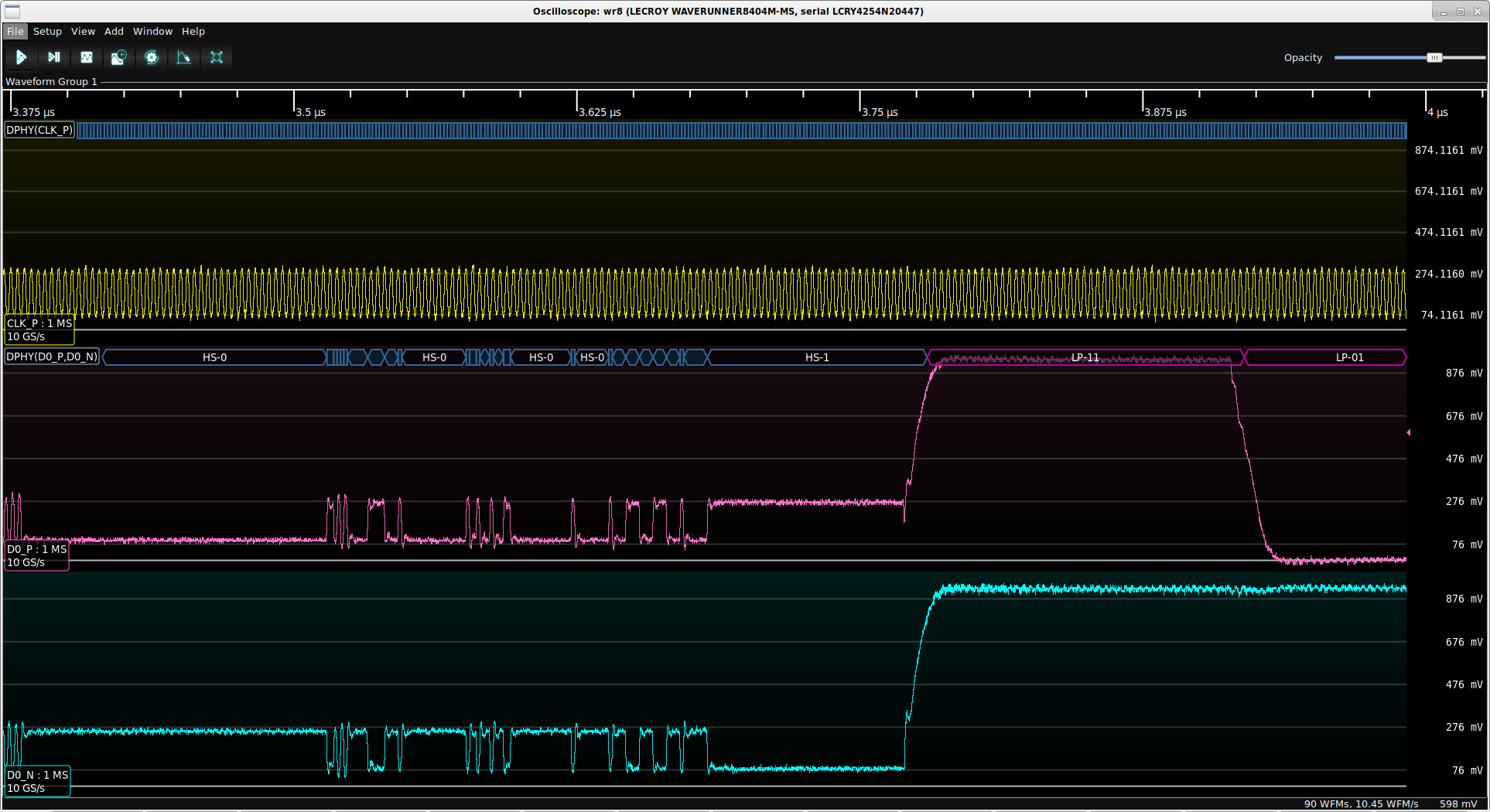Open the Window menu
Screen dimensions: 1490x812
coord(152,32)
